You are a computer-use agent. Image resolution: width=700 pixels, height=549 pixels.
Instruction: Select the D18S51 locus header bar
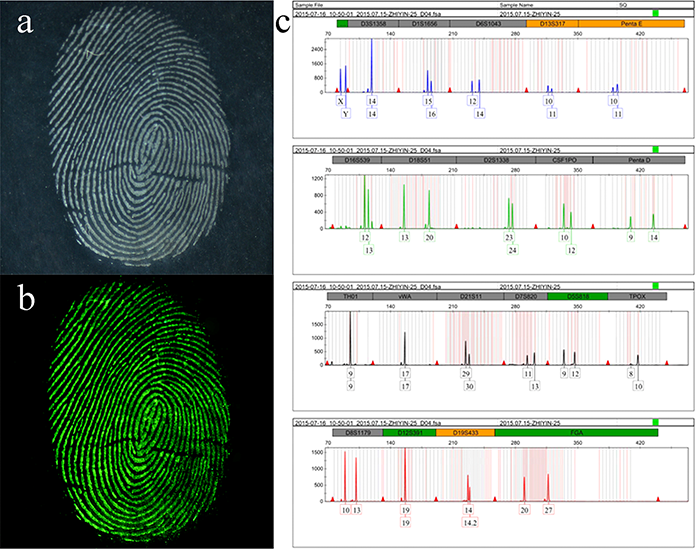(419, 160)
